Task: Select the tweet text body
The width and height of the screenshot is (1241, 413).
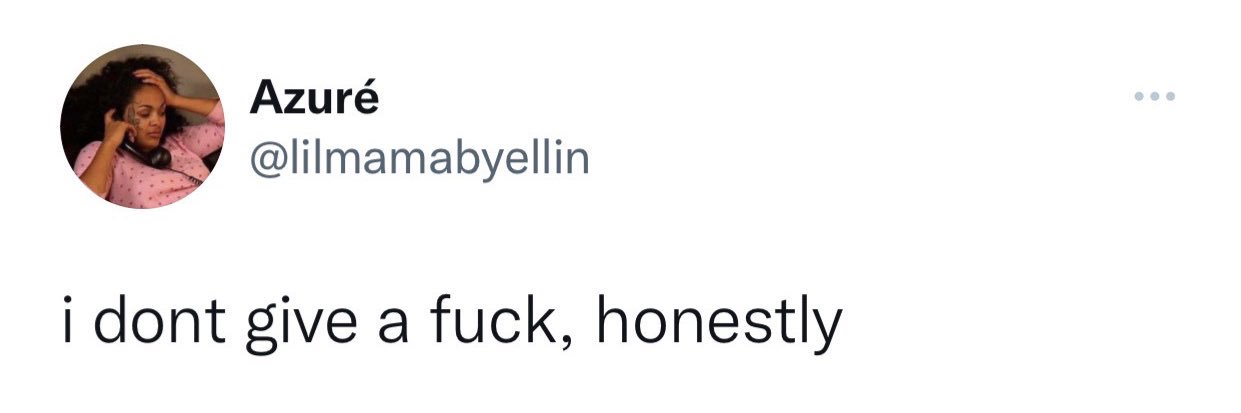Action: [x=448, y=324]
